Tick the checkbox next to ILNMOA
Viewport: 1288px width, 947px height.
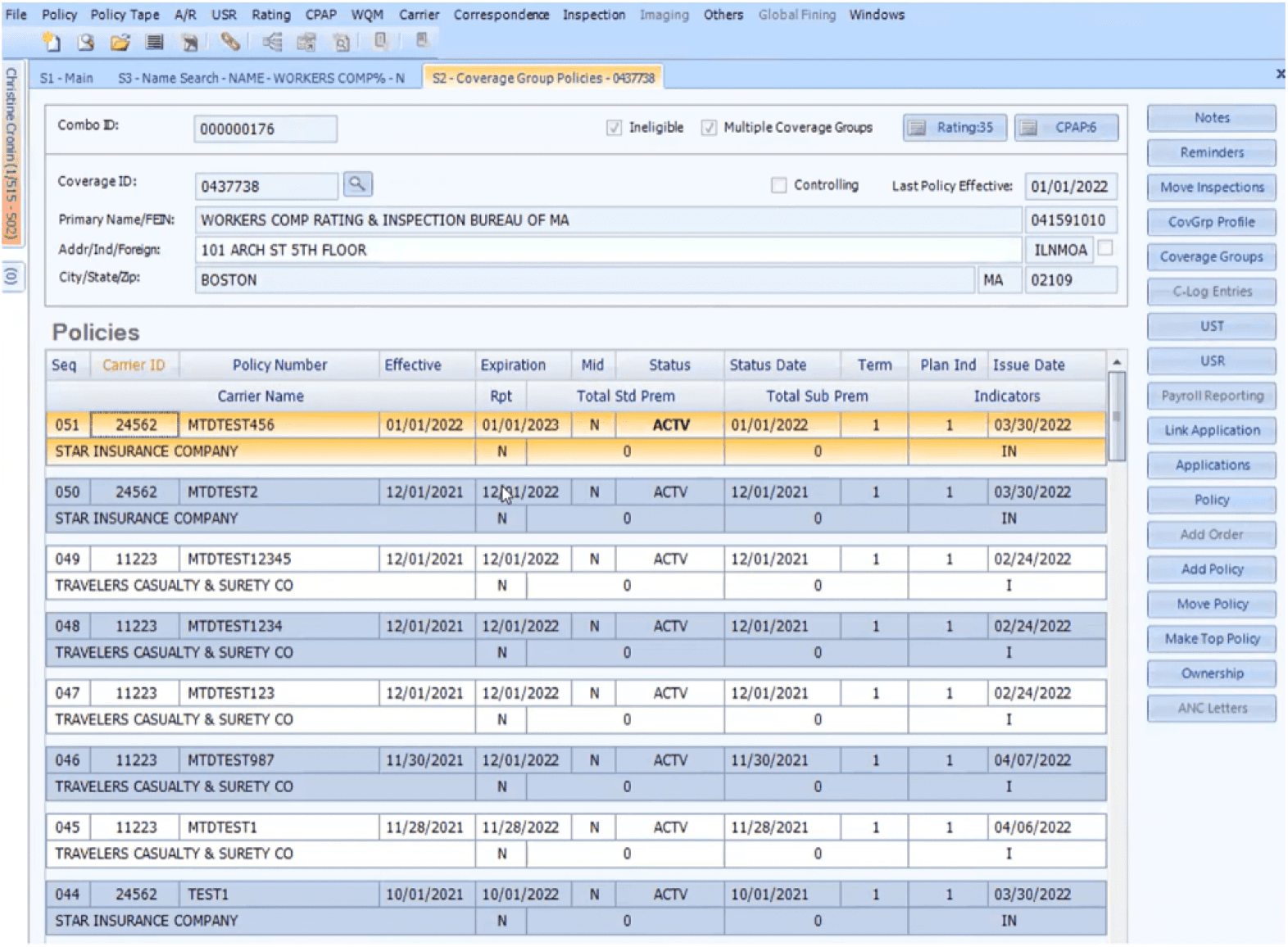1105,247
